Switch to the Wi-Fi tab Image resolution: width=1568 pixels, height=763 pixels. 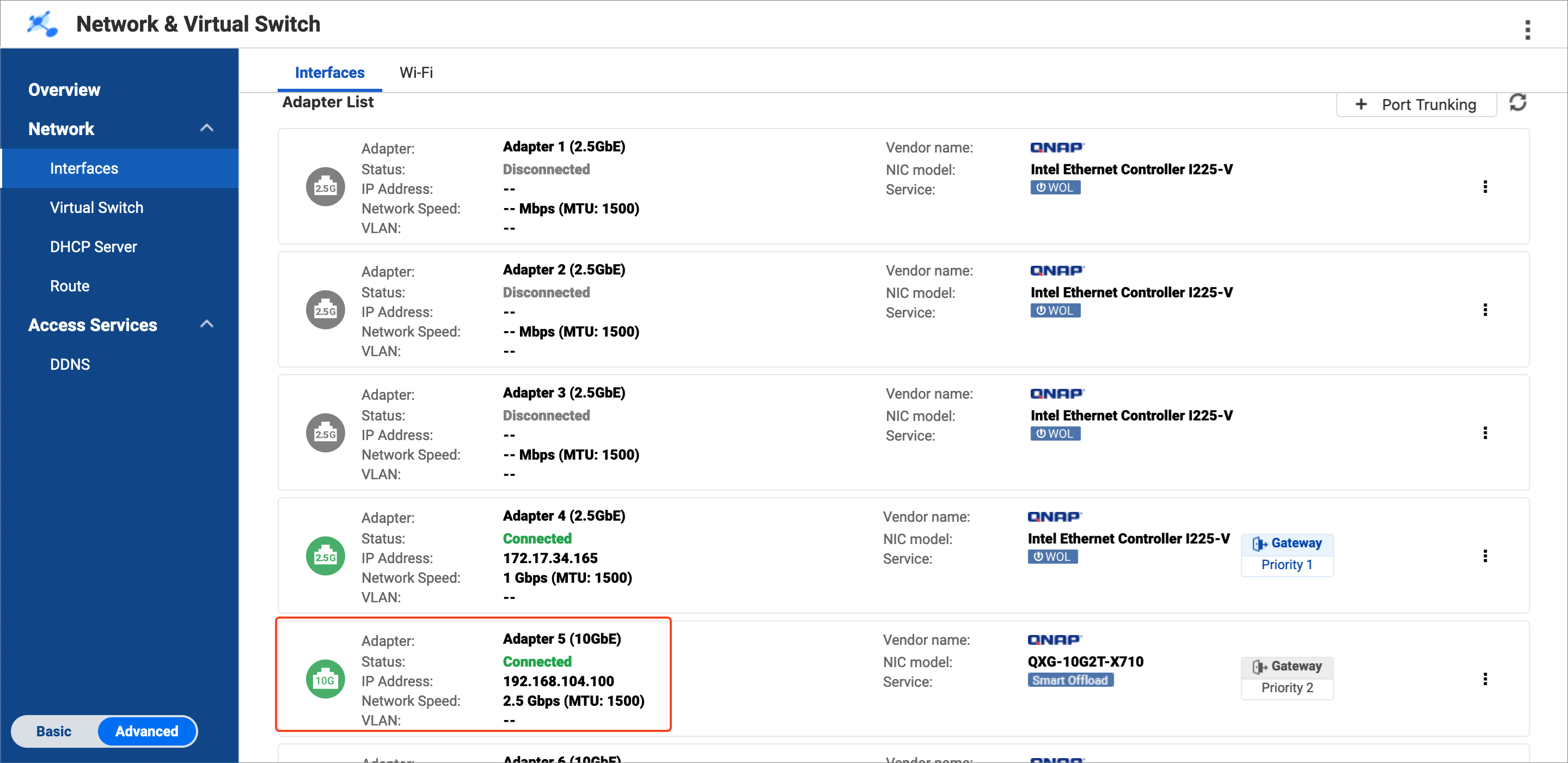click(x=416, y=72)
